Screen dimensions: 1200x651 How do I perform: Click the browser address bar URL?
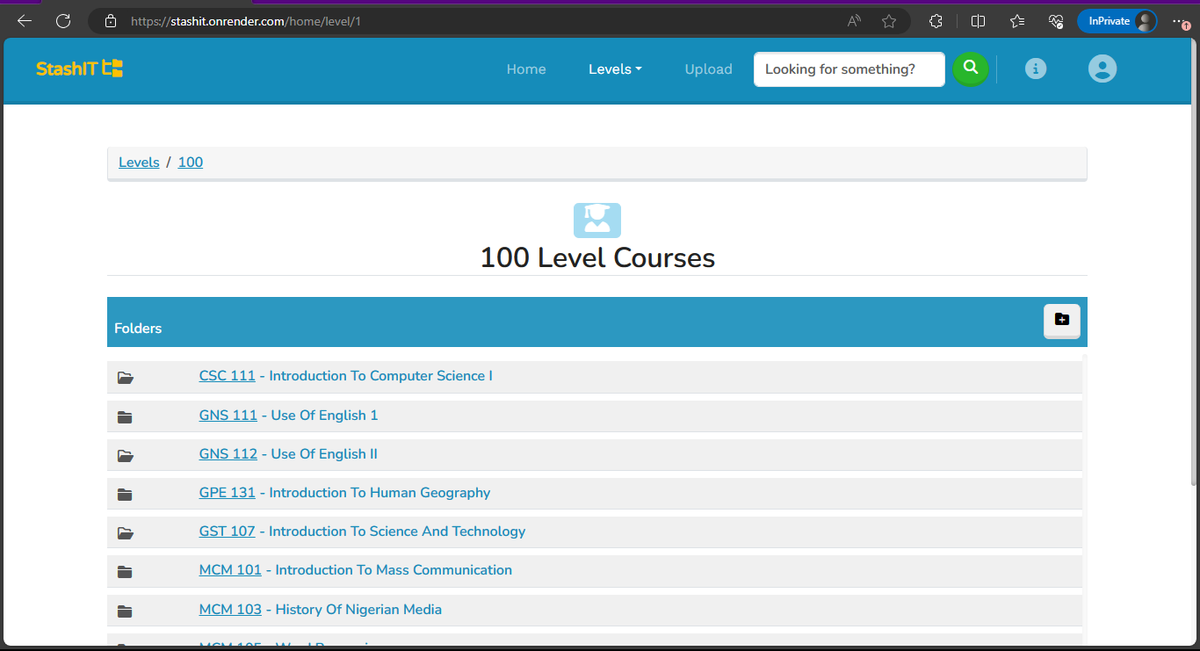pos(246,21)
